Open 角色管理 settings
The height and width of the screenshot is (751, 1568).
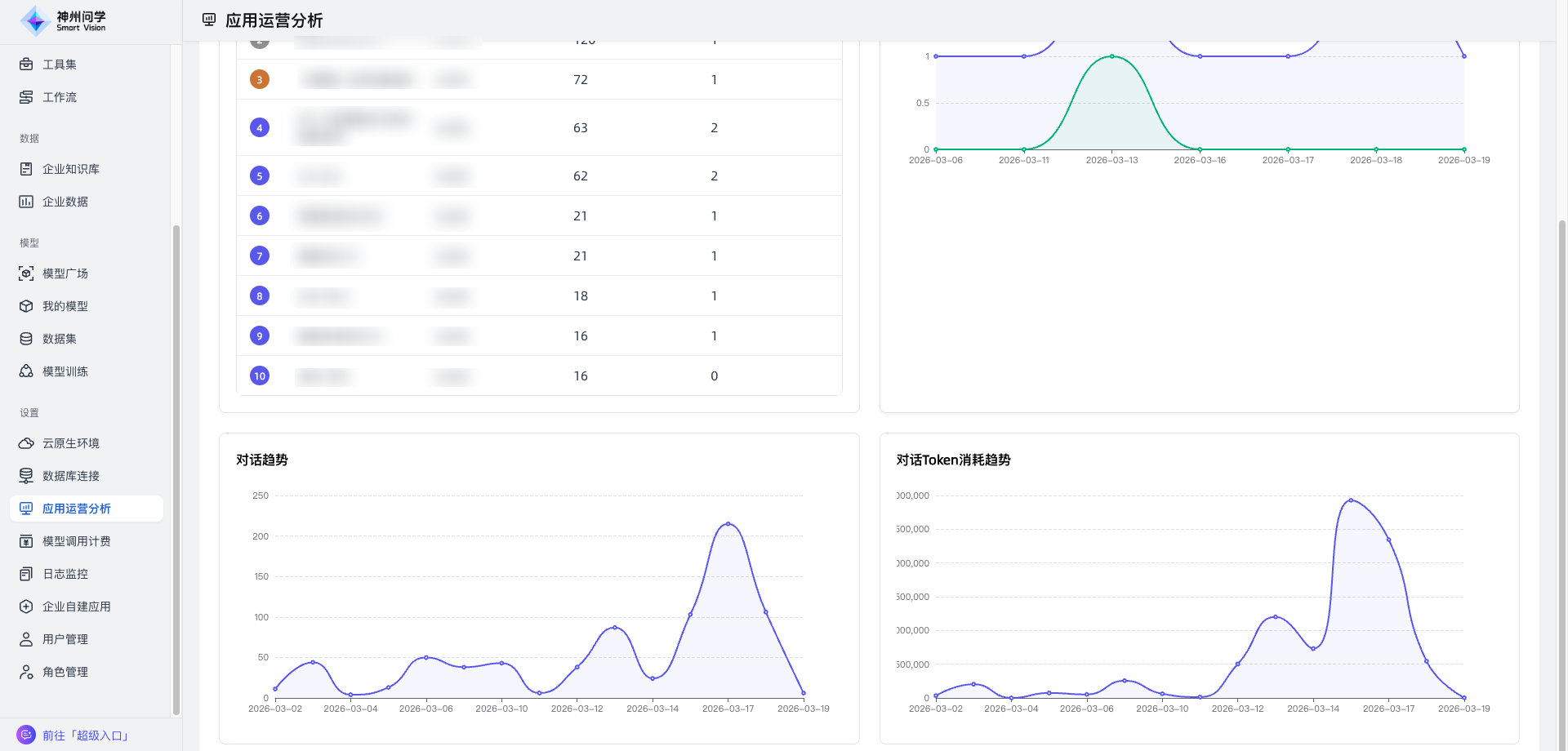point(65,672)
